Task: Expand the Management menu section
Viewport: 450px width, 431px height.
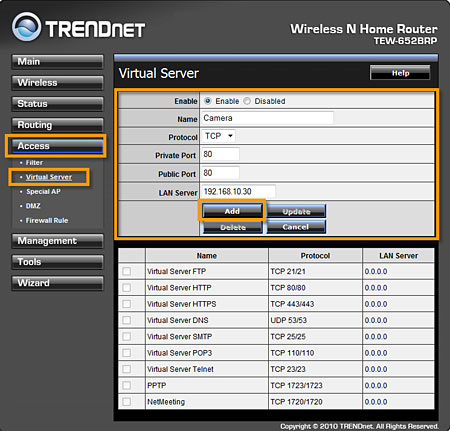Action: tap(57, 241)
